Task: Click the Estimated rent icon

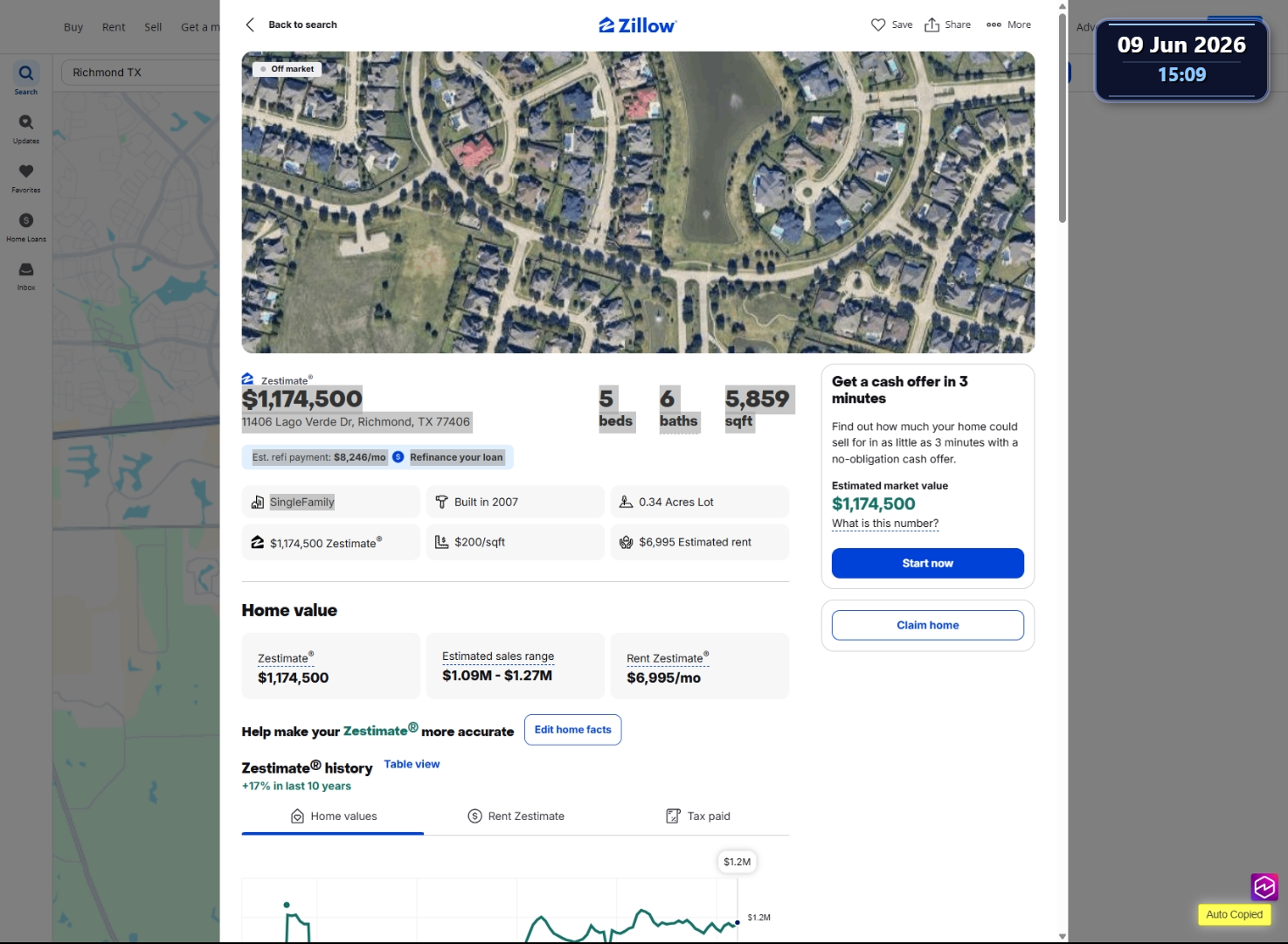Action: 626,542
